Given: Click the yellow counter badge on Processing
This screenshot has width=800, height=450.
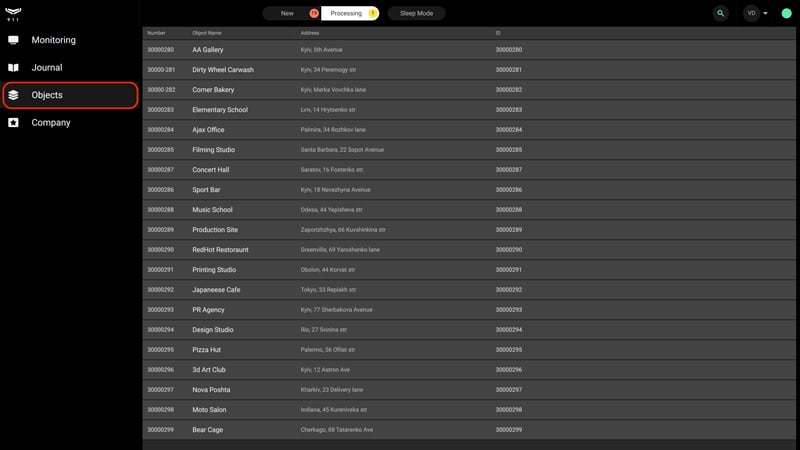Looking at the screenshot, I should click(x=373, y=13).
